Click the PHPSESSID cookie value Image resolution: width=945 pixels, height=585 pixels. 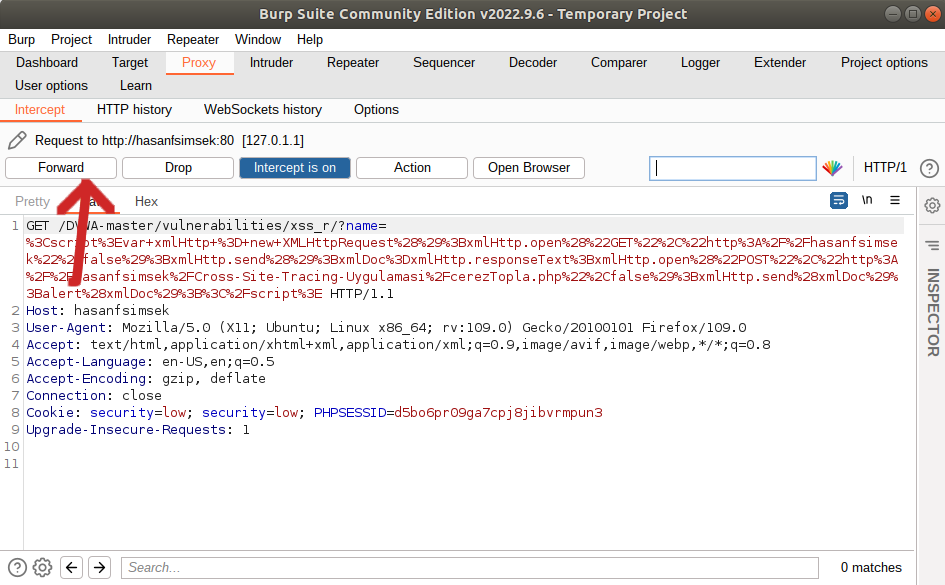click(x=498, y=413)
